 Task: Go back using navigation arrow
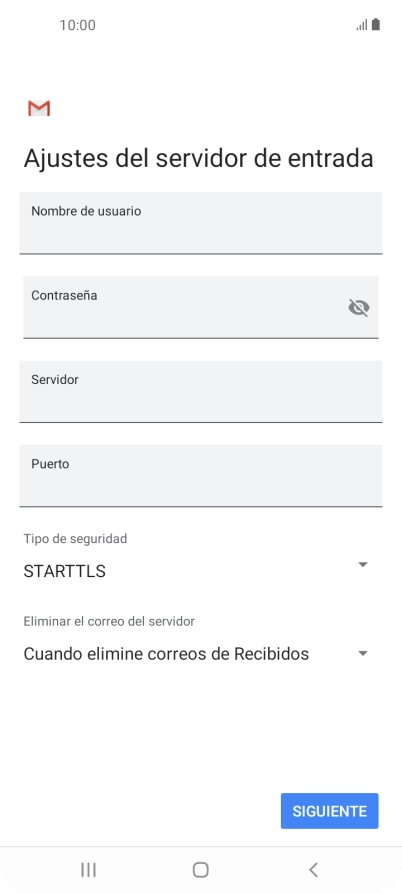[x=313, y=870]
